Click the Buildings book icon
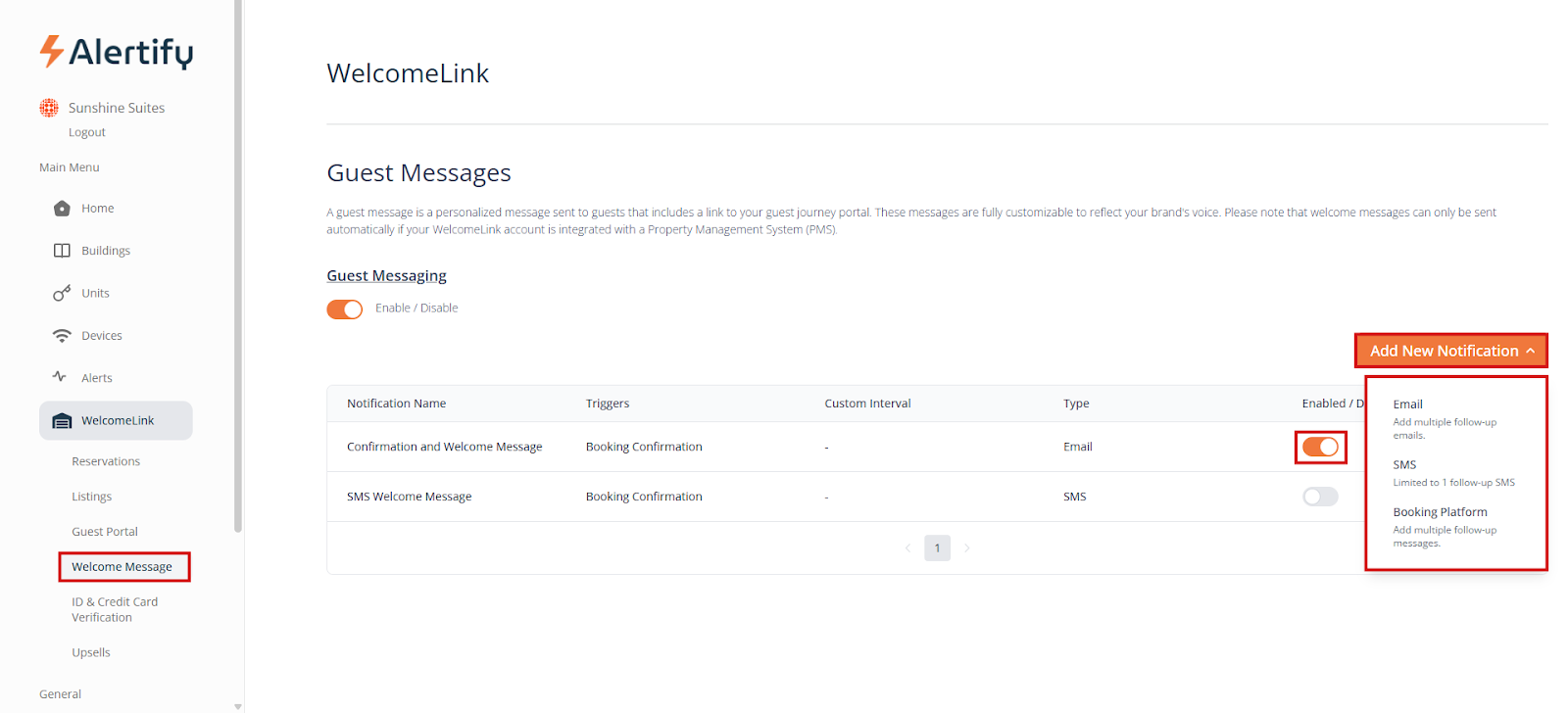1568x713 pixels. tap(62, 251)
